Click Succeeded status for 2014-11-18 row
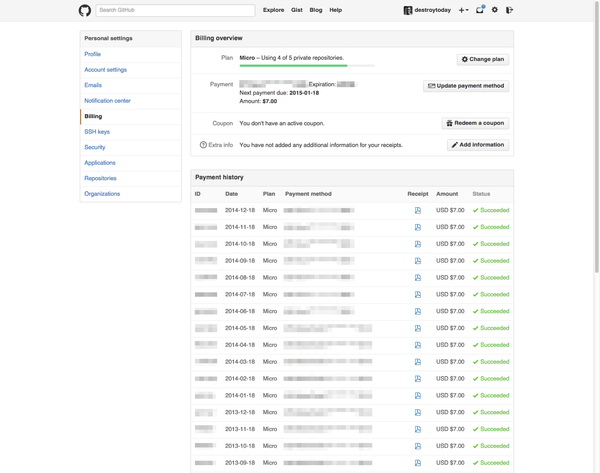 pyautogui.click(x=491, y=227)
